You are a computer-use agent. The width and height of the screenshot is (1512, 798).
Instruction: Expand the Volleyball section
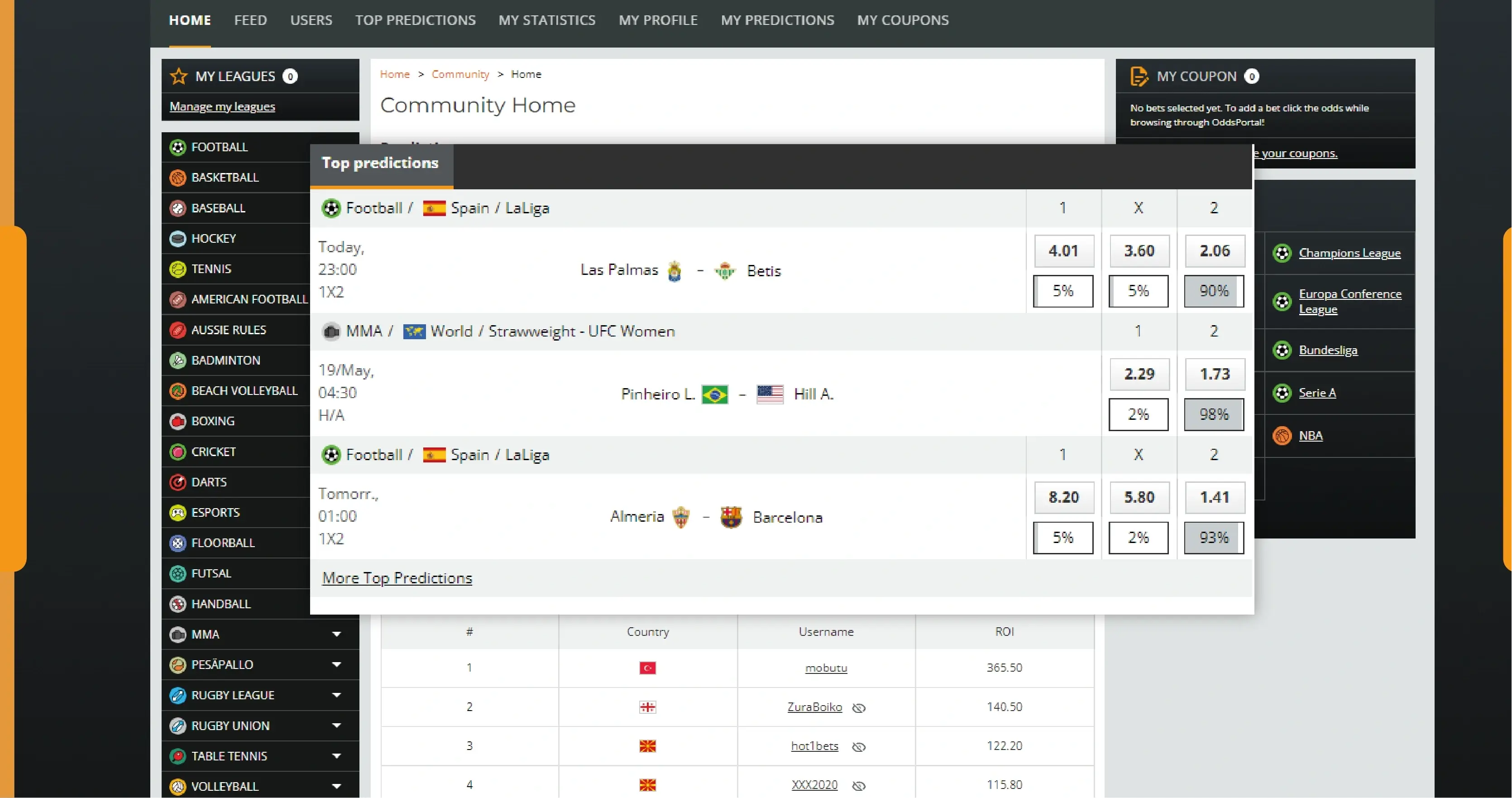(336, 786)
